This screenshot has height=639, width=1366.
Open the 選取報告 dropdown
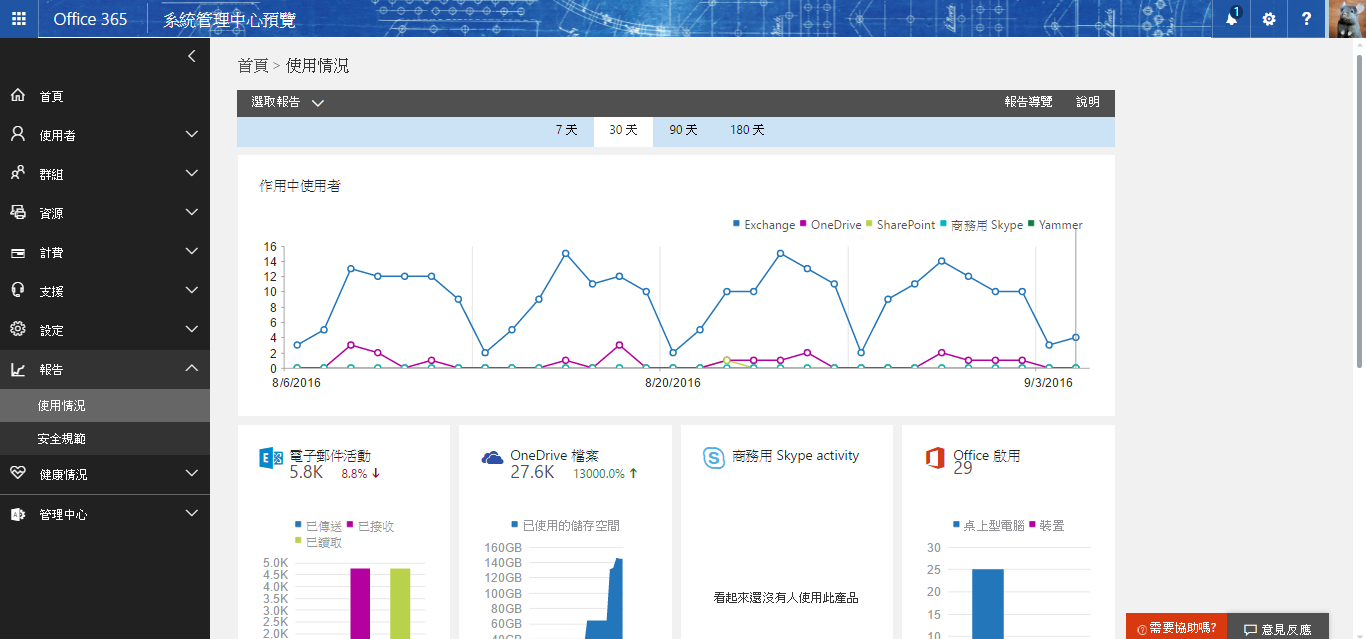pos(288,102)
